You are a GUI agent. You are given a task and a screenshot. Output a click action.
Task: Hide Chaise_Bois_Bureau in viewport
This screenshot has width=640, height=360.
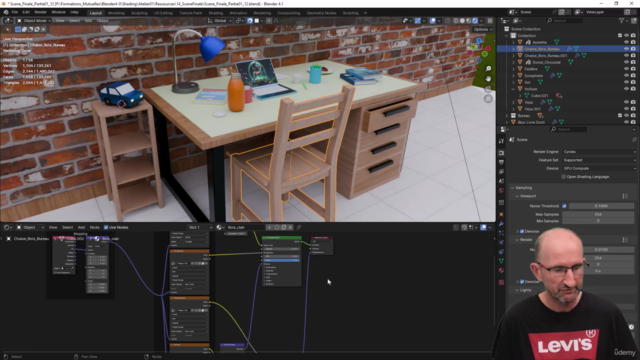[626, 49]
